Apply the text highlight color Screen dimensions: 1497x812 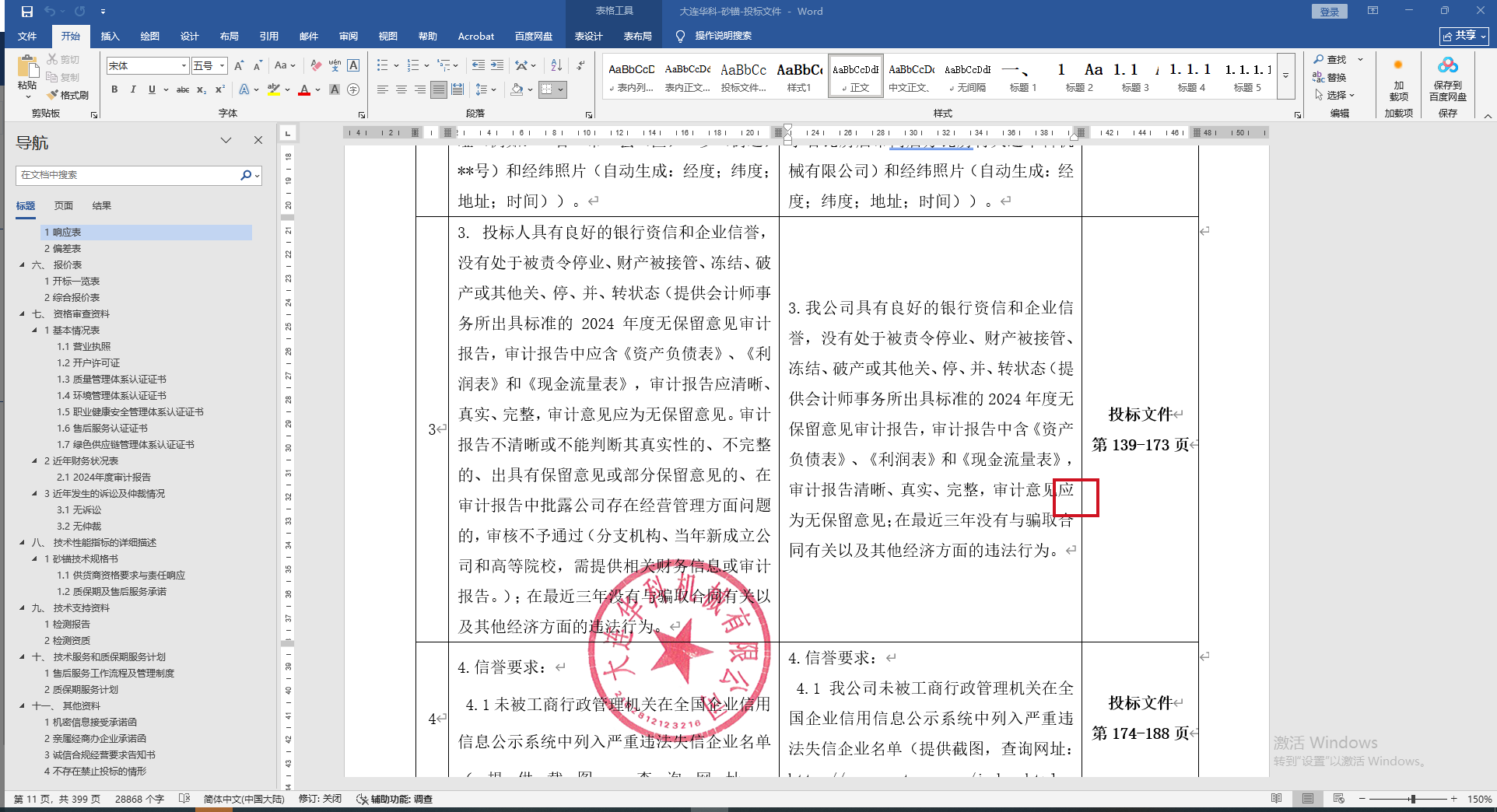click(x=273, y=89)
